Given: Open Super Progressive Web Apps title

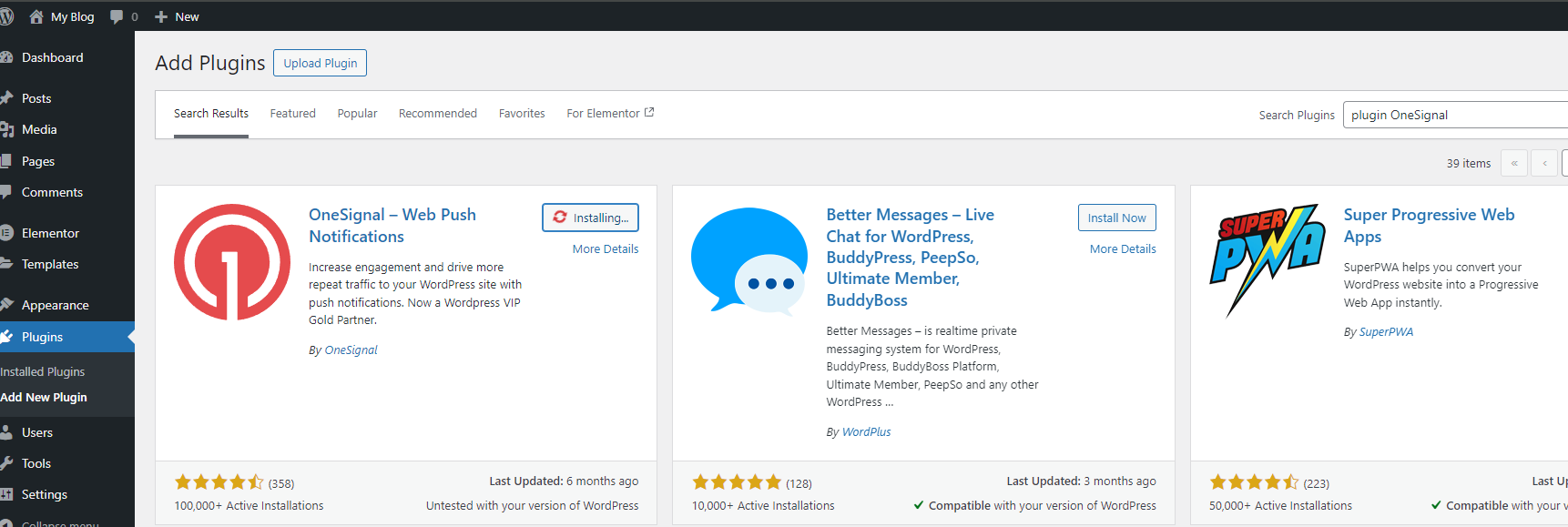Looking at the screenshot, I should point(1430,226).
